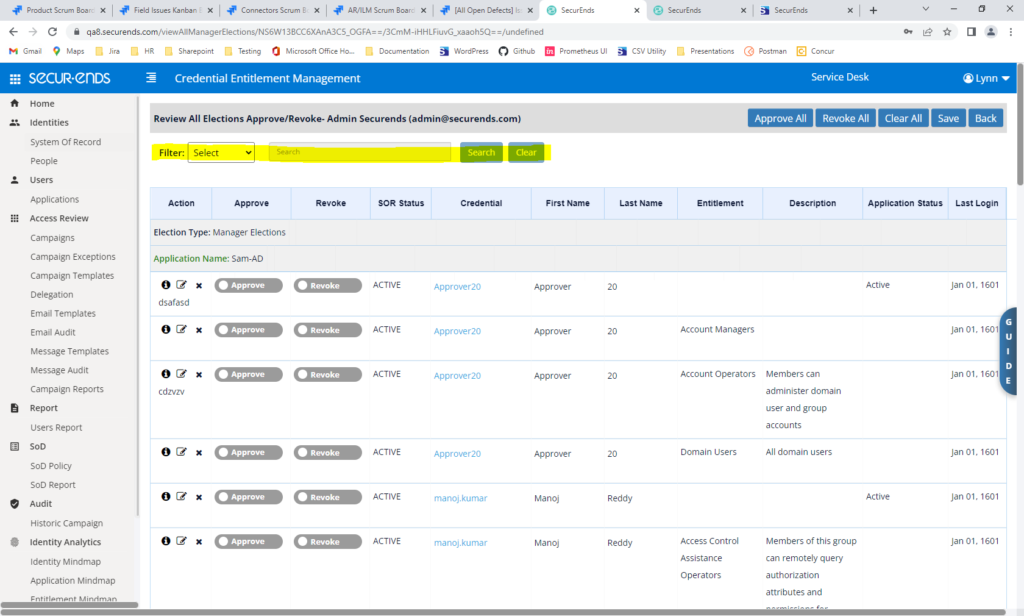
Task: Open the apps grid icon beside SecurEnds logo
Action: 14,79
